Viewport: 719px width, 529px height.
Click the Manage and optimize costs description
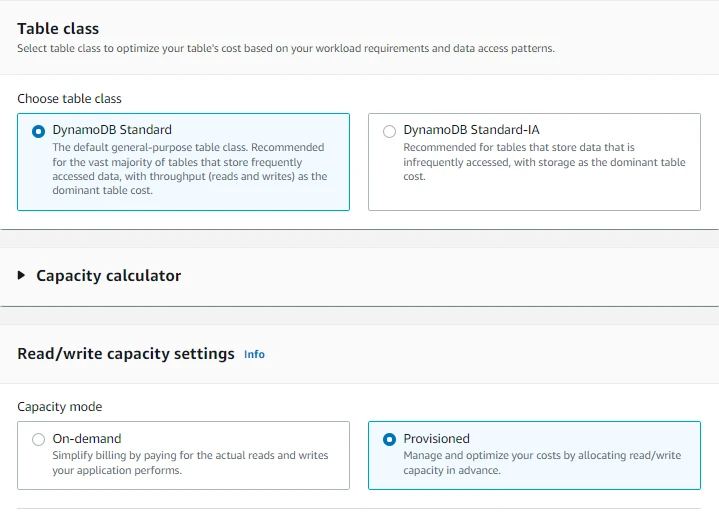(541, 462)
